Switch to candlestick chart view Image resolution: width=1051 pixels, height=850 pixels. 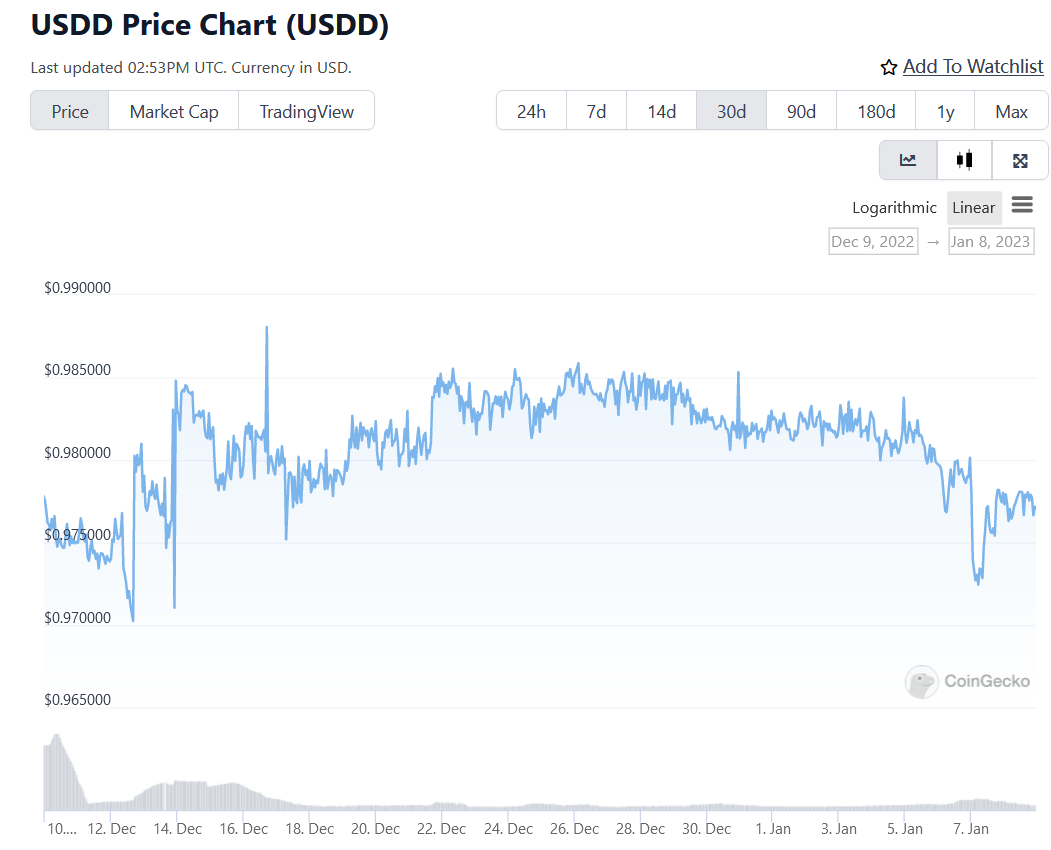pyautogui.click(x=964, y=160)
